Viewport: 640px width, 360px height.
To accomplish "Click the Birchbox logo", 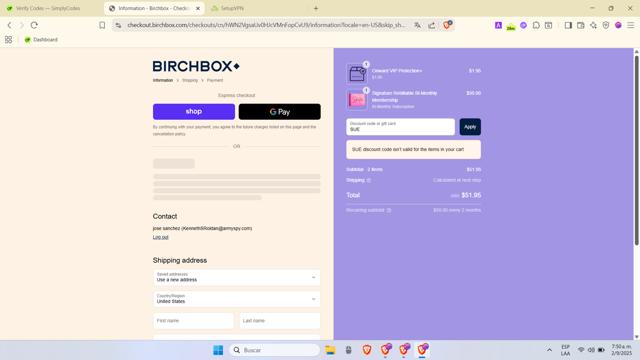I will [196, 66].
